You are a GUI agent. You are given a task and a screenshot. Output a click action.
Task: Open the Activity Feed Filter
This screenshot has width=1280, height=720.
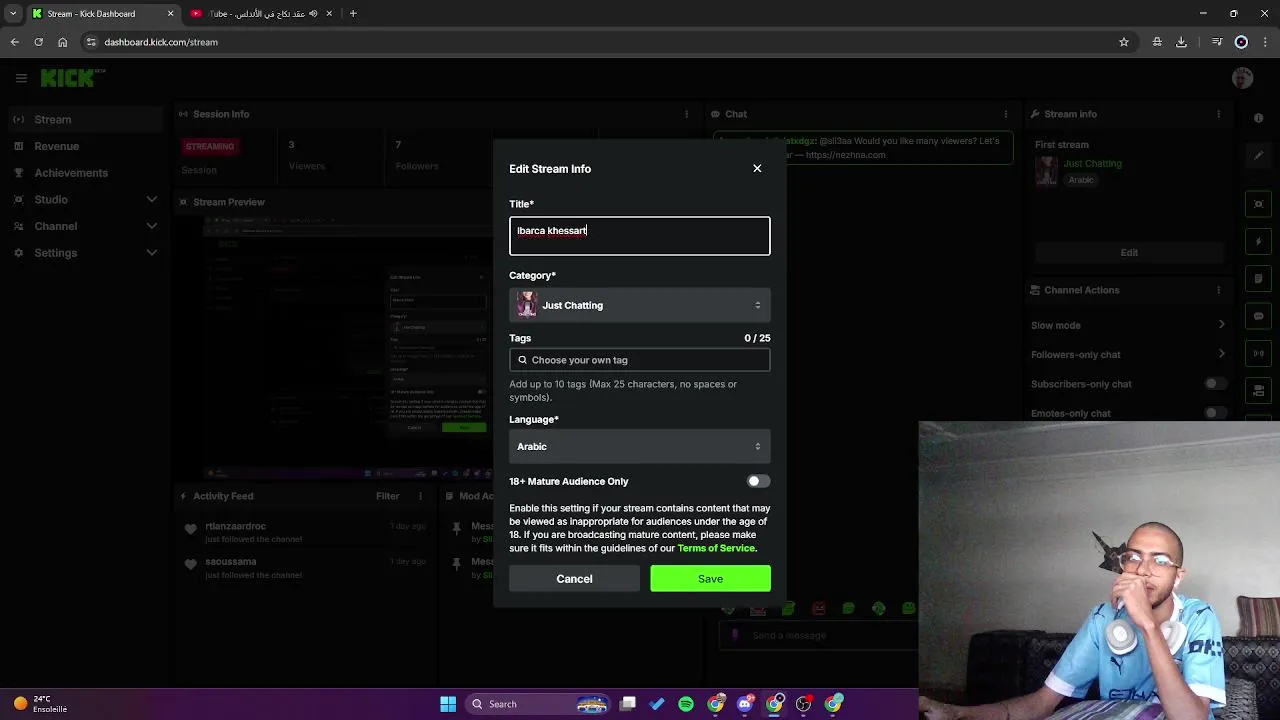[387, 496]
